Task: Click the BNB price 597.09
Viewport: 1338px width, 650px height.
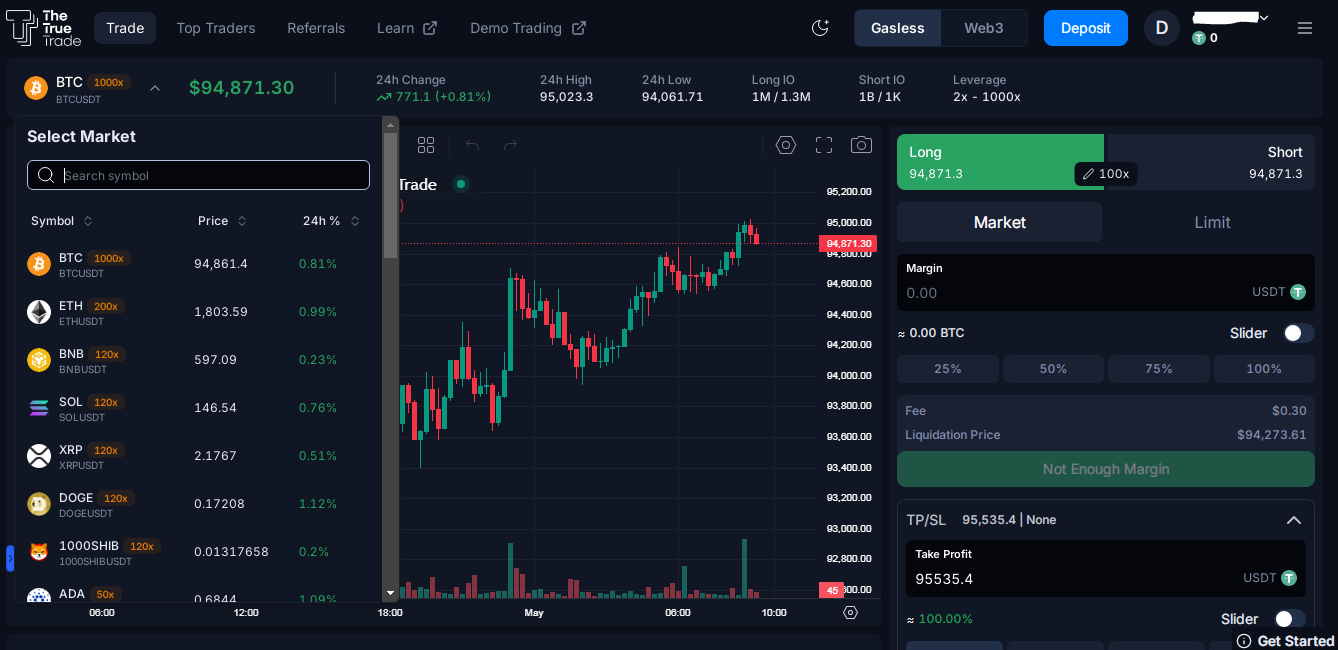Action: pos(215,360)
